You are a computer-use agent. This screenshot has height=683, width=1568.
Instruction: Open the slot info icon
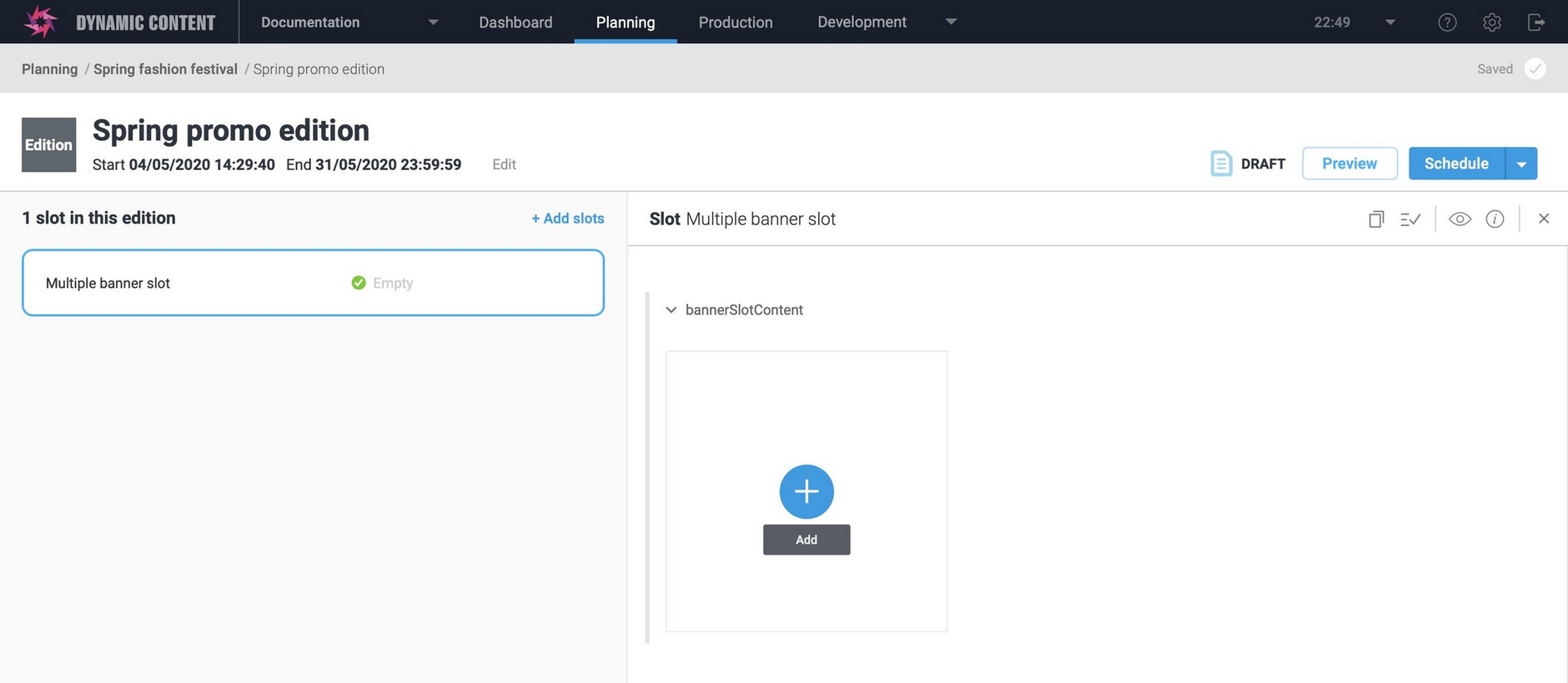click(1495, 219)
